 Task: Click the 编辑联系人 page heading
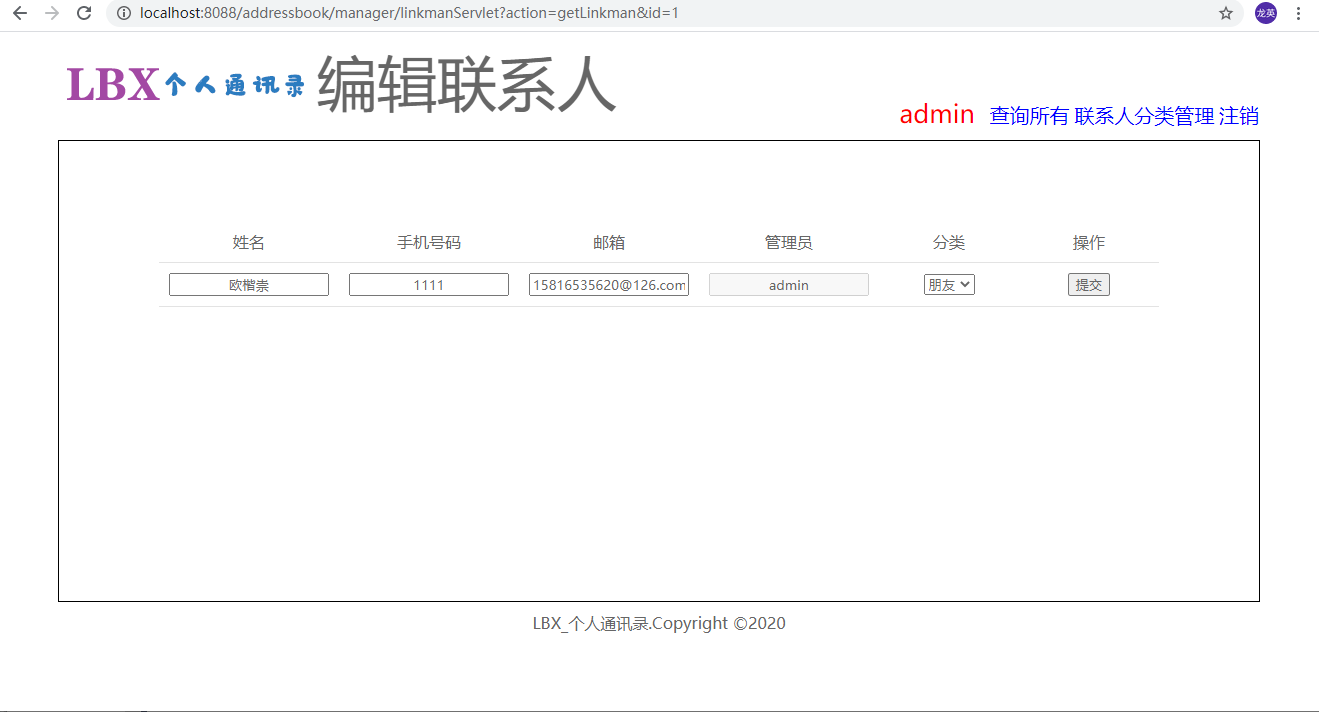466,86
